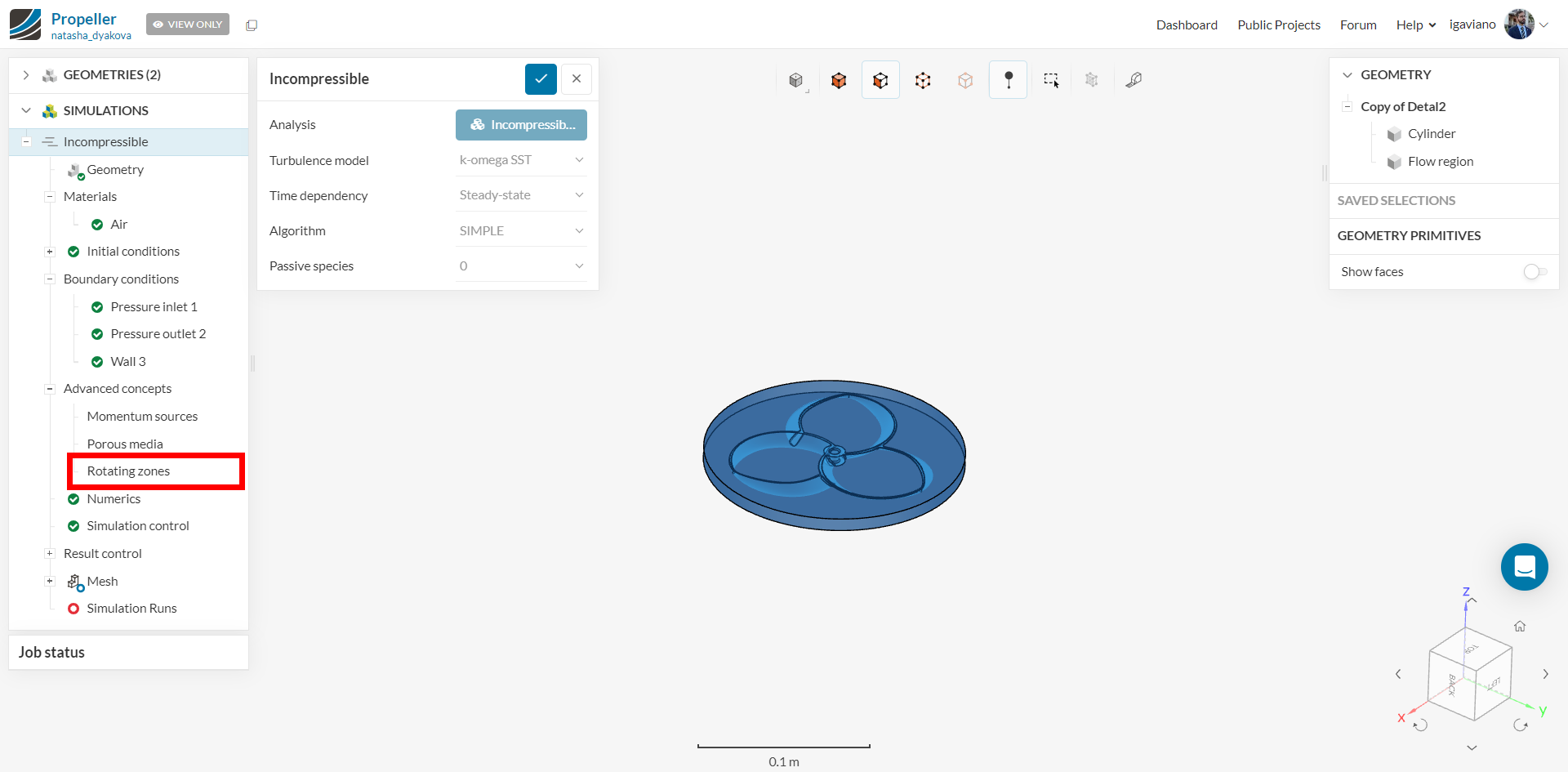Click the copy project icon beside VIEW ONLY
Screen dimensions: 1568x772
click(251, 25)
